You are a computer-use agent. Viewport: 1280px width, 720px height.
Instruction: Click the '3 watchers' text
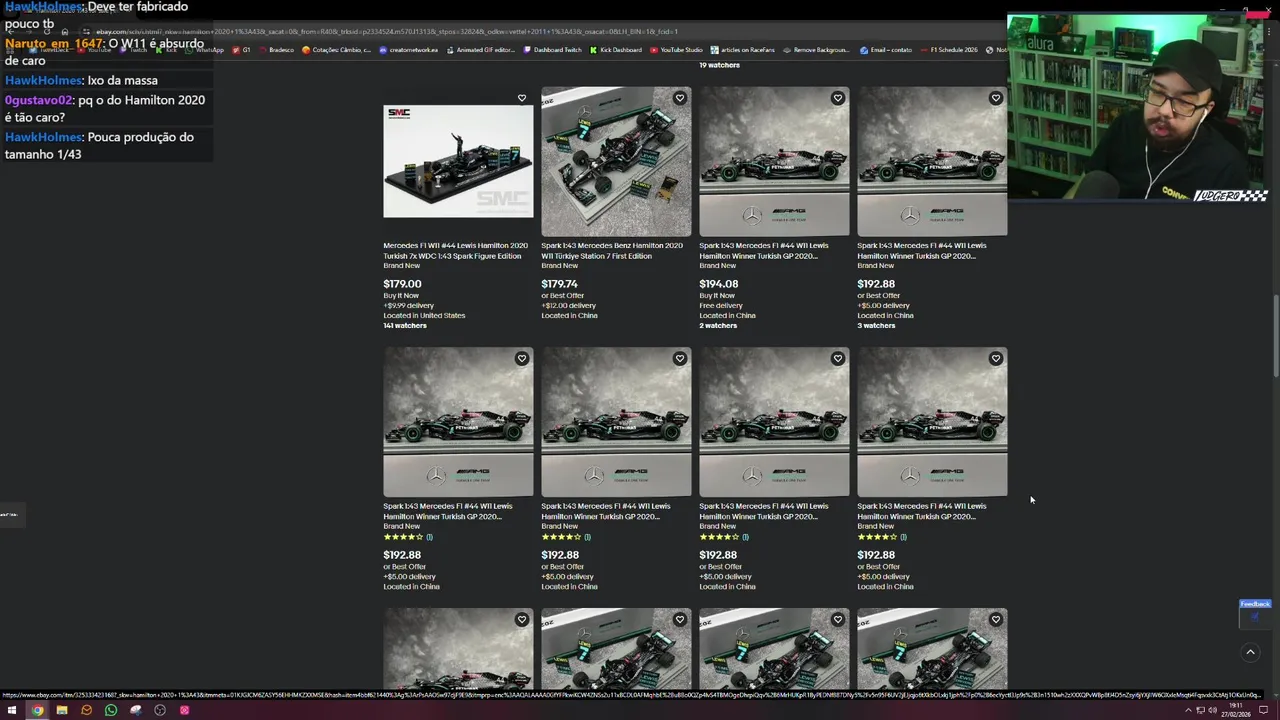click(876, 326)
